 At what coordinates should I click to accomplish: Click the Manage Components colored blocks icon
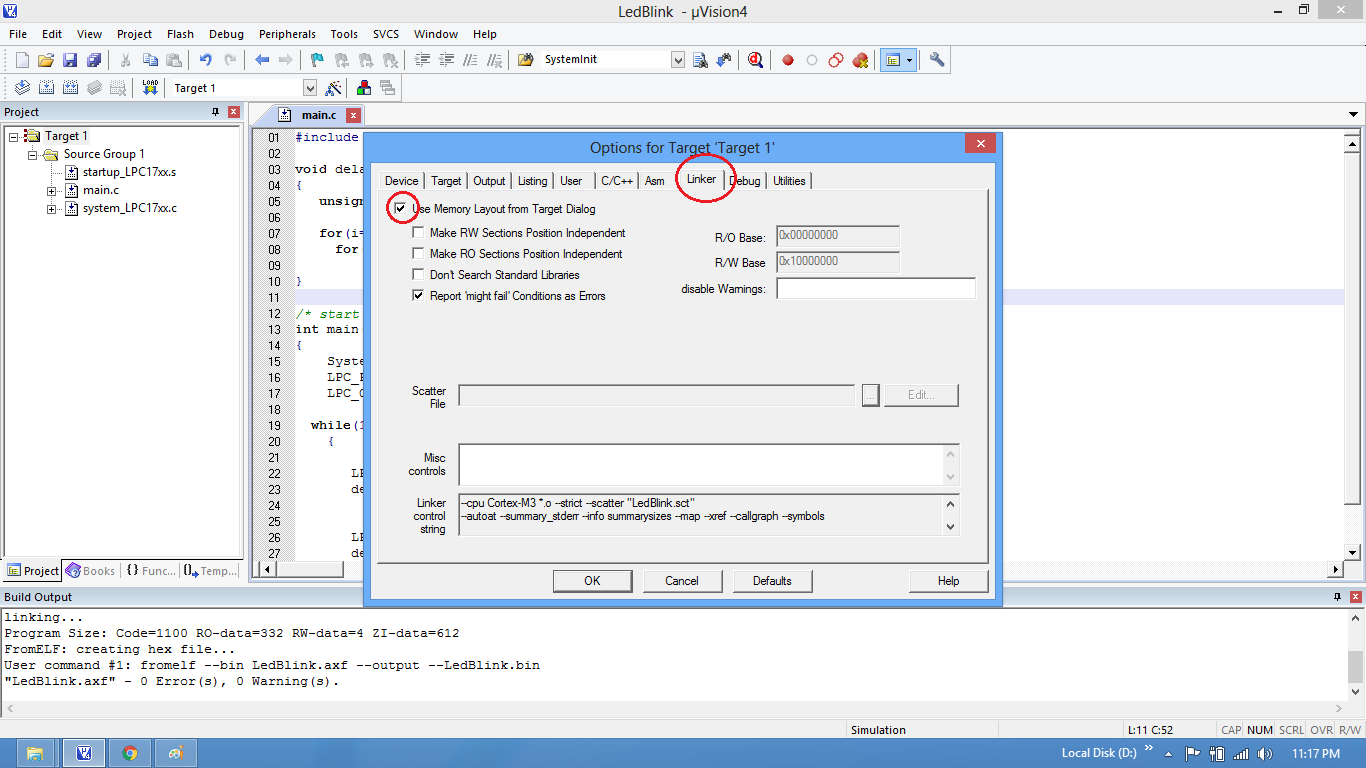click(363, 88)
